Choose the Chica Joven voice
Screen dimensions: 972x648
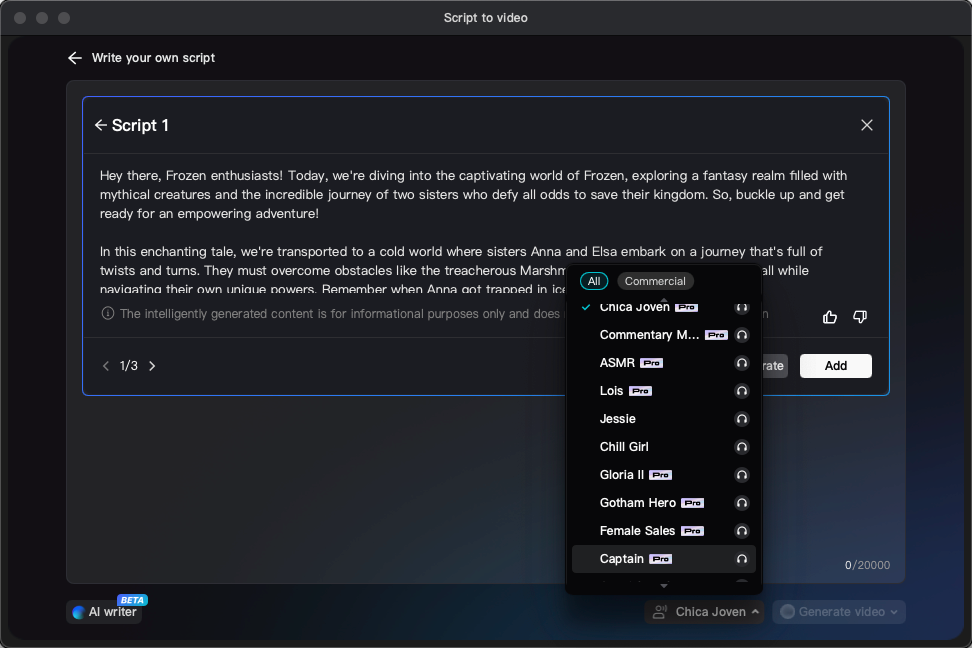click(x=664, y=308)
